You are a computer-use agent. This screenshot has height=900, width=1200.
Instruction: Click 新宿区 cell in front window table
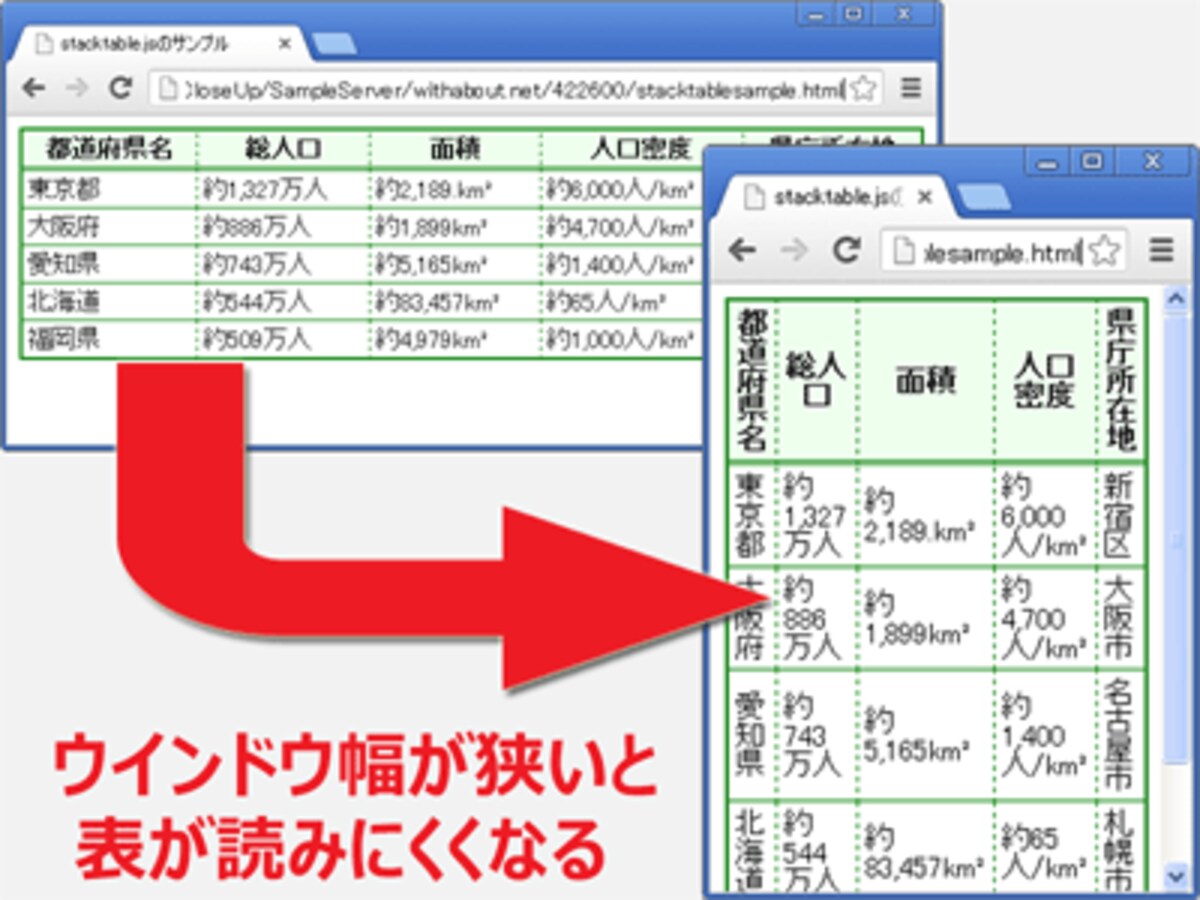tap(1121, 515)
